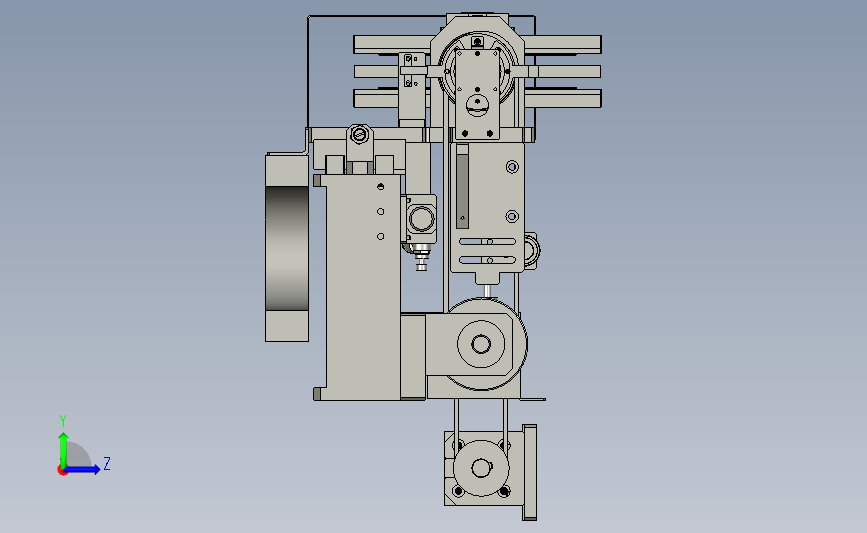Select the round port on the small valve block
The image size is (867, 533).
tap(421, 218)
